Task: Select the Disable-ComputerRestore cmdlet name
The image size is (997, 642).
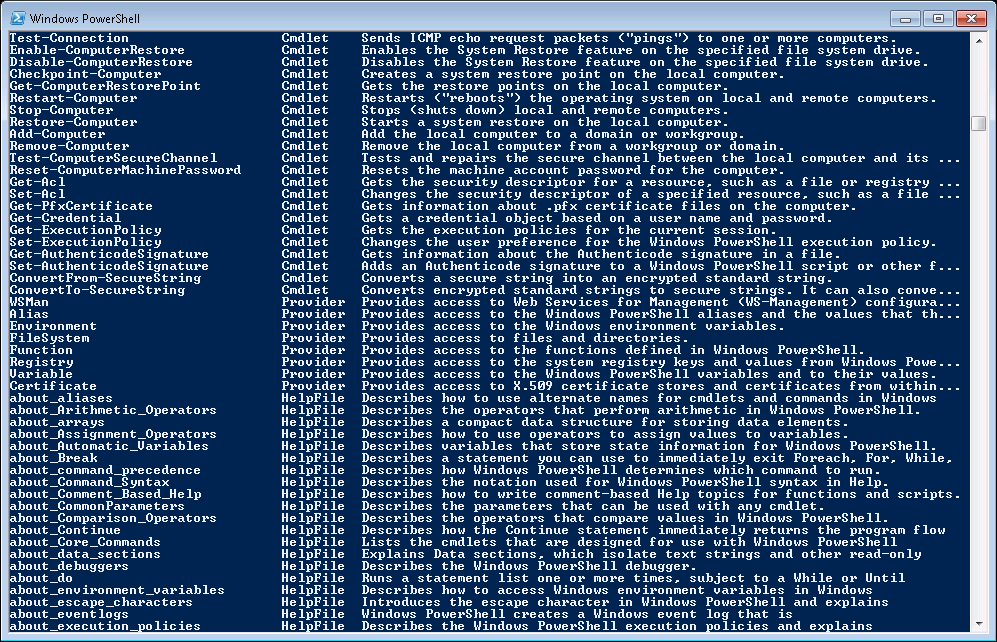Action: pyautogui.click(x=100, y=62)
